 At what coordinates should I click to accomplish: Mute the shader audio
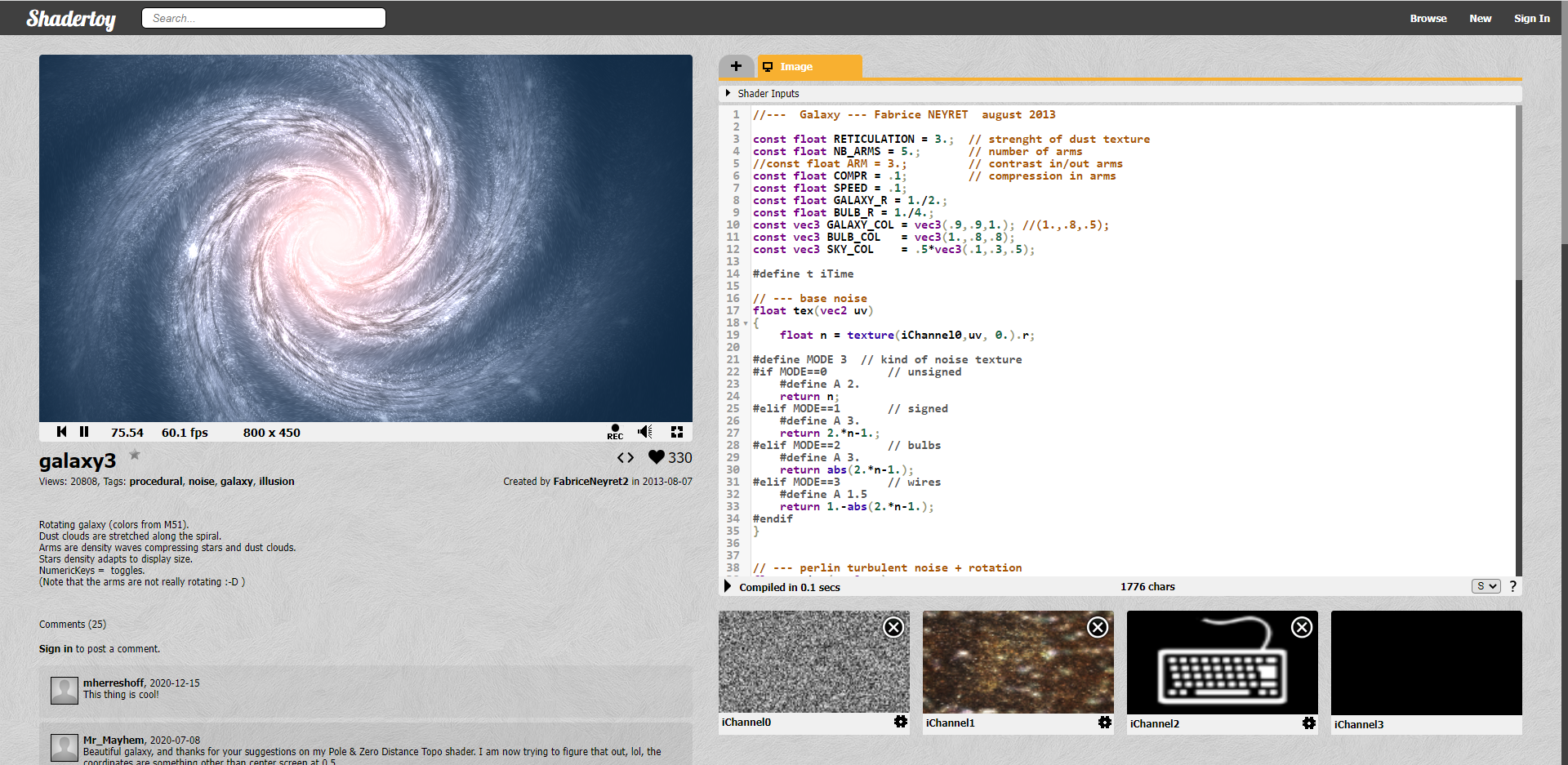[645, 431]
